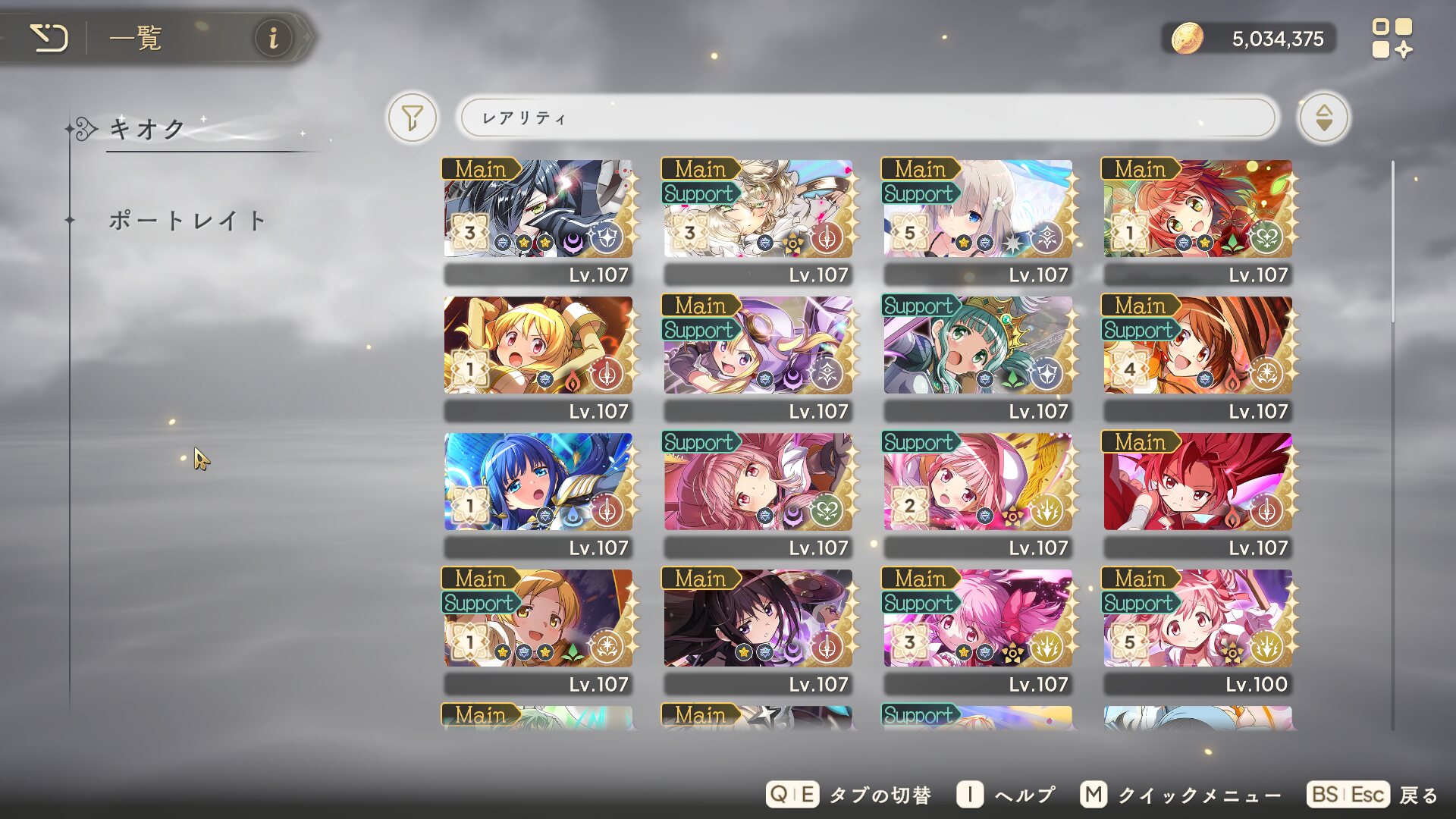Image resolution: width=1456 pixels, height=819 pixels.
Task: Open the info icon next to 一覧
Action: pyautogui.click(x=273, y=37)
